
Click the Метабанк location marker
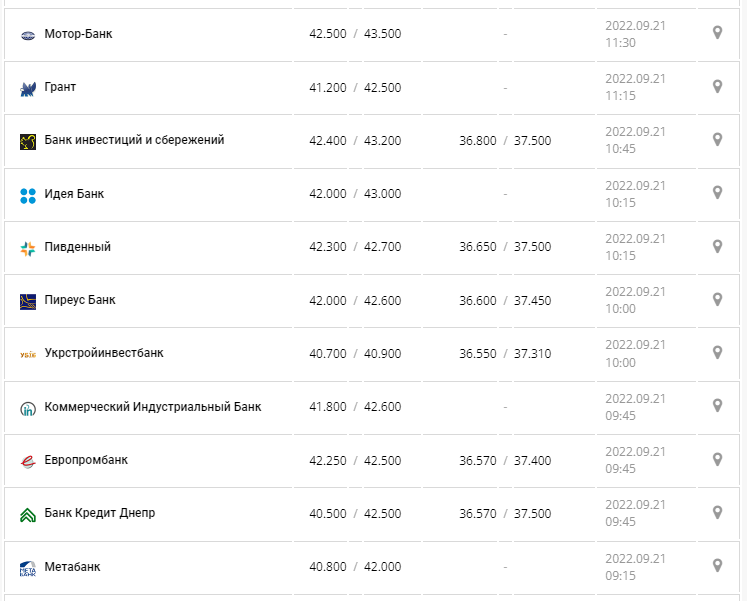pos(717,565)
